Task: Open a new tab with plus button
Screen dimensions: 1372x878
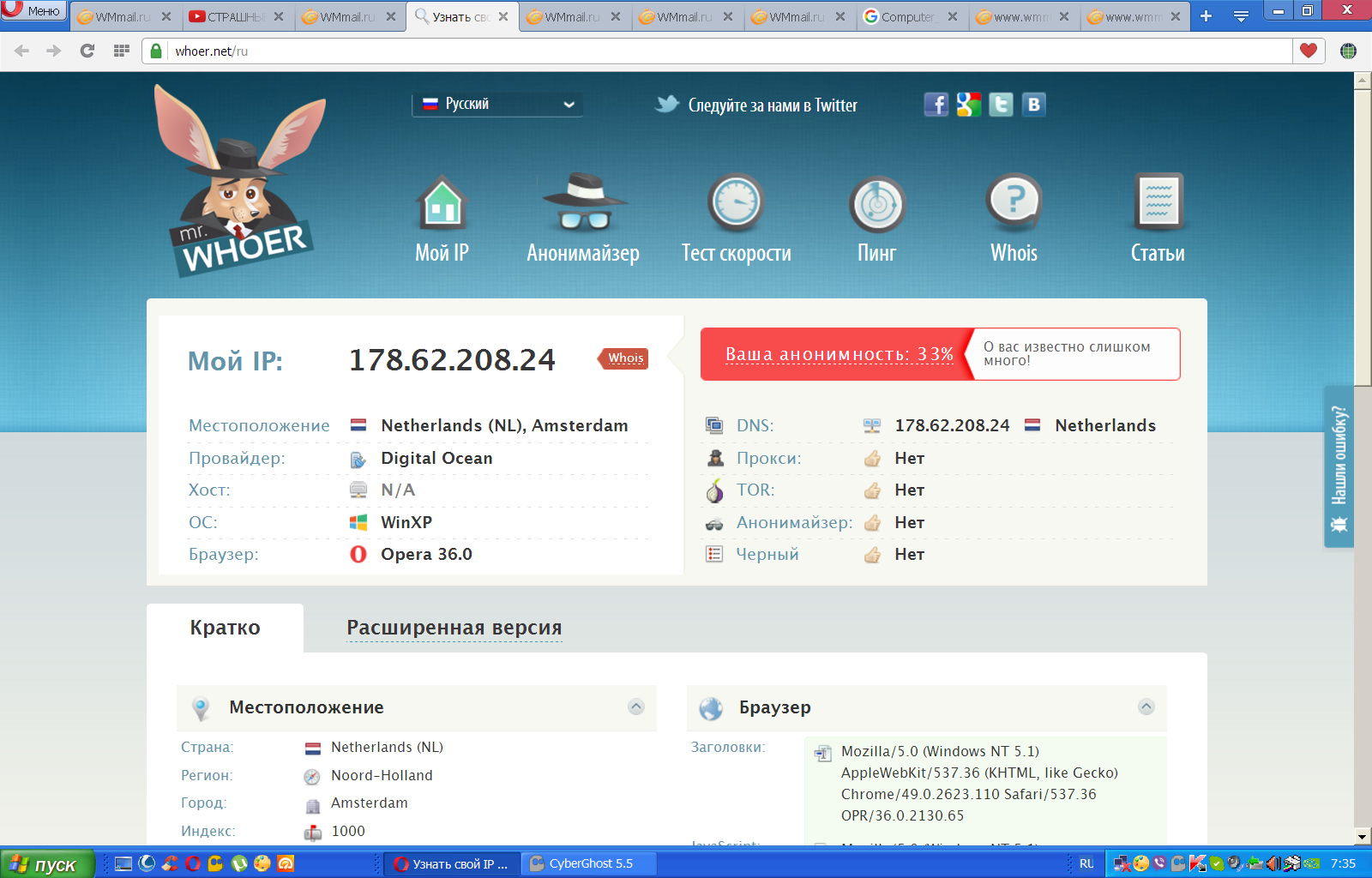Action: [1206, 16]
